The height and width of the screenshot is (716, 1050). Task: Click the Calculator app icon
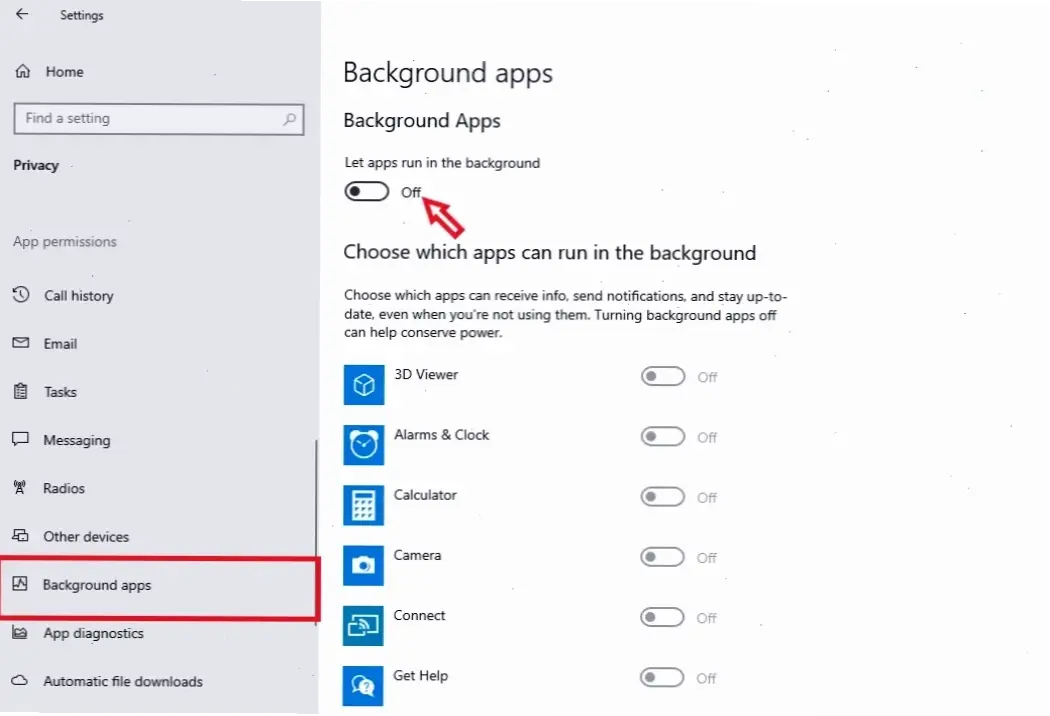coord(364,505)
